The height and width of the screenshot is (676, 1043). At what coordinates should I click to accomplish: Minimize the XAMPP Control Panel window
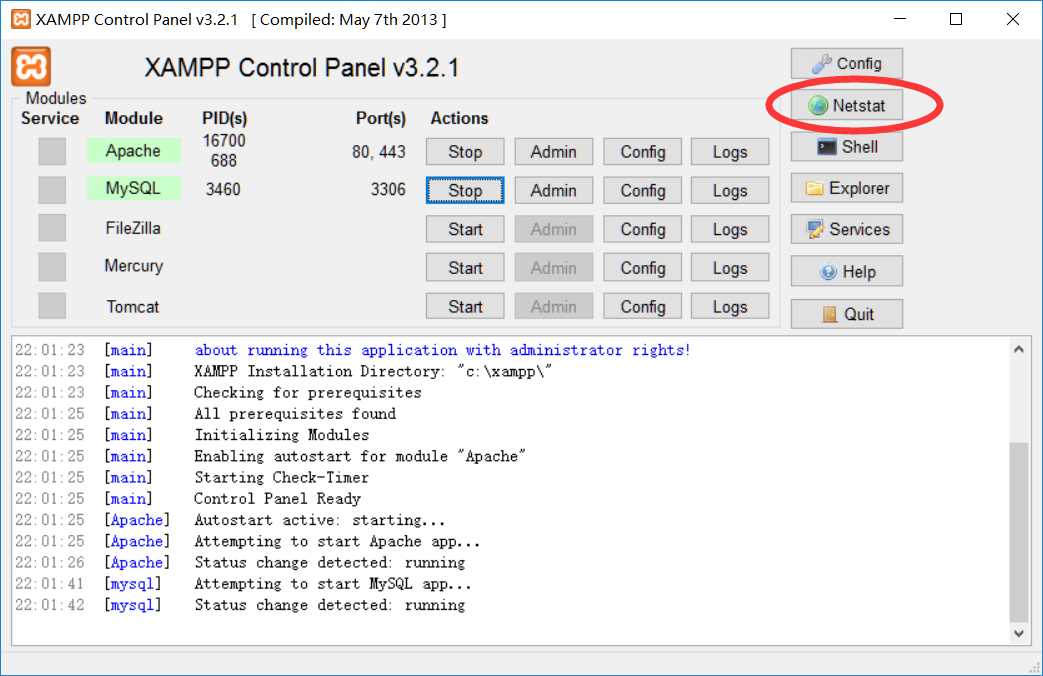coord(899,19)
